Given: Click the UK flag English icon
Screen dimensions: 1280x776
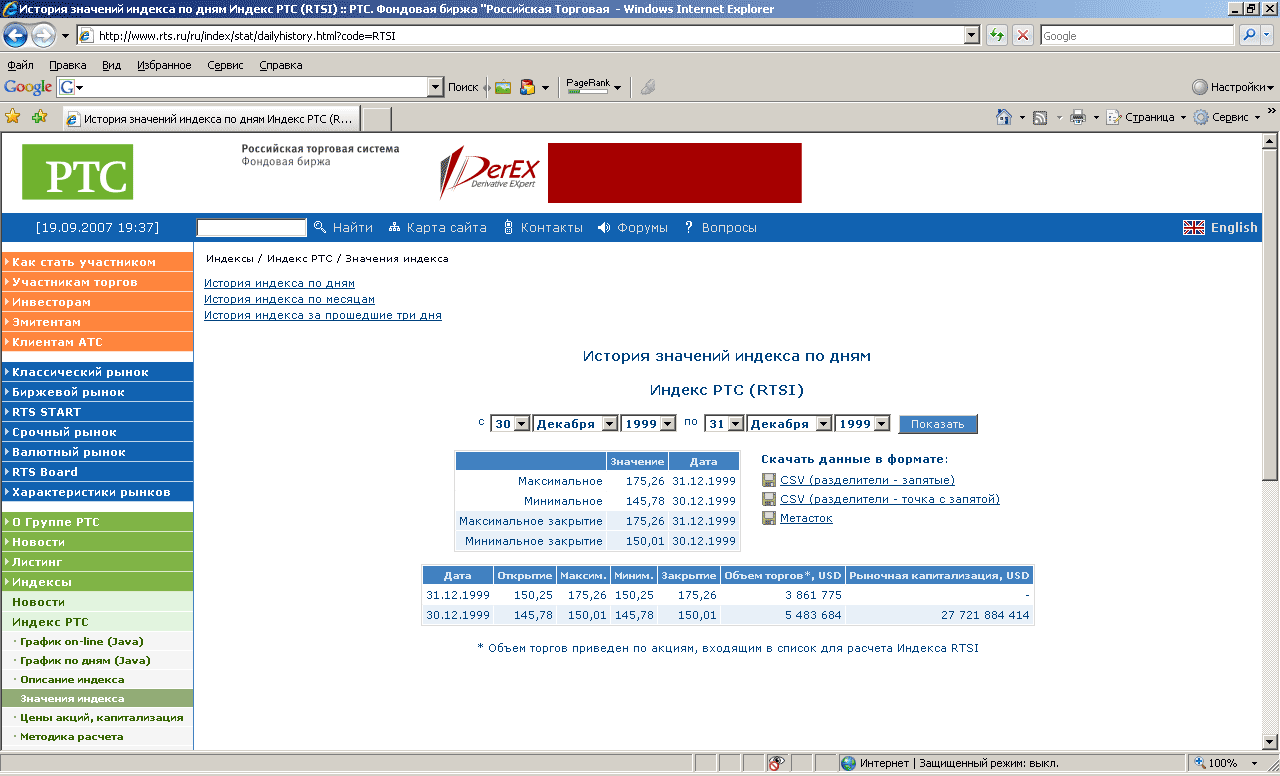Looking at the screenshot, I should point(1194,227).
